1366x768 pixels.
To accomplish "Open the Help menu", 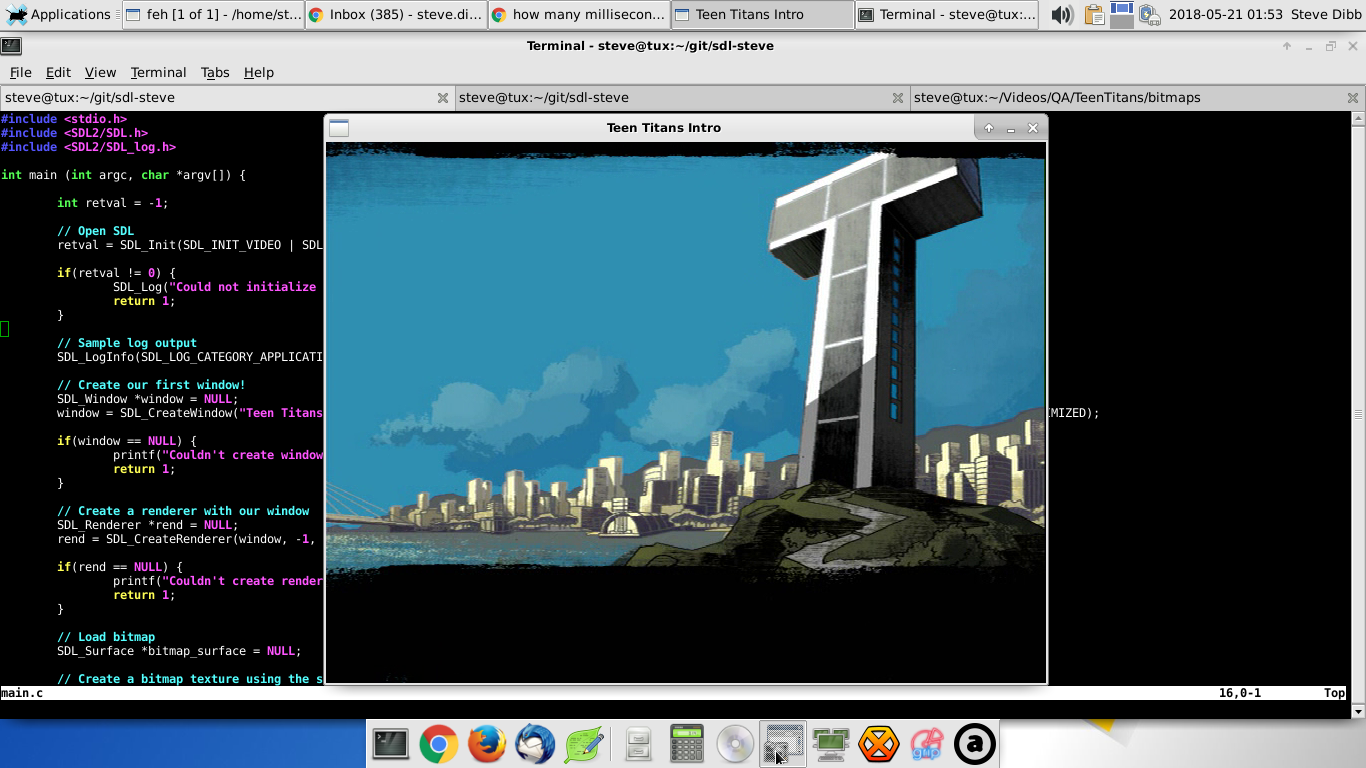I will 259,72.
